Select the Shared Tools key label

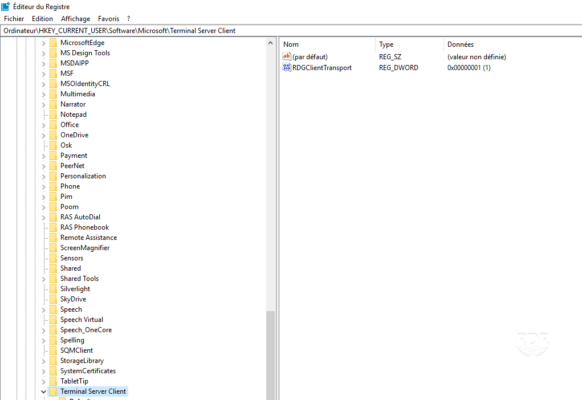click(x=79, y=279)
